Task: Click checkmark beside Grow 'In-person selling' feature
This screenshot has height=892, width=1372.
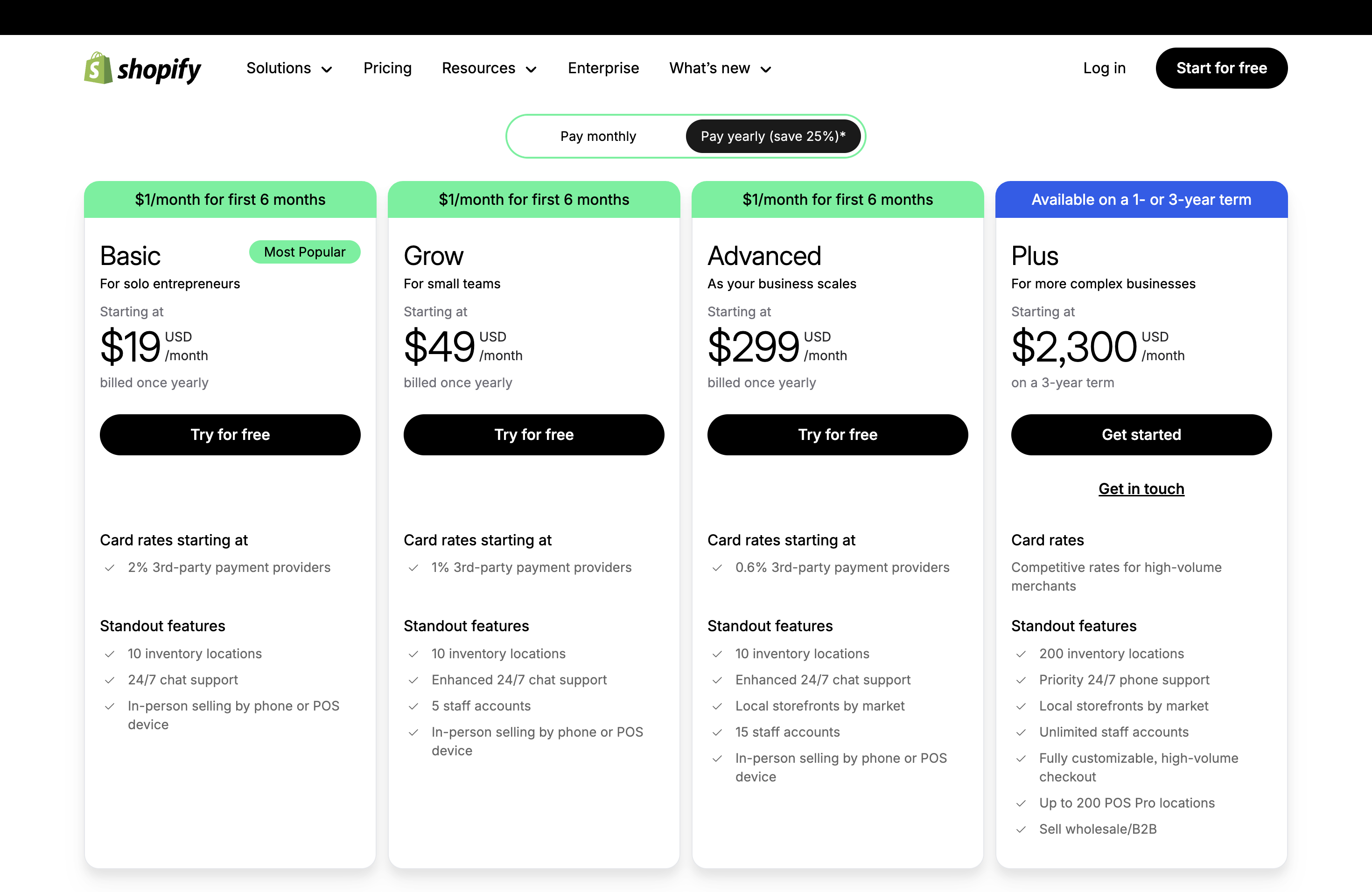Action: point(413,732)
